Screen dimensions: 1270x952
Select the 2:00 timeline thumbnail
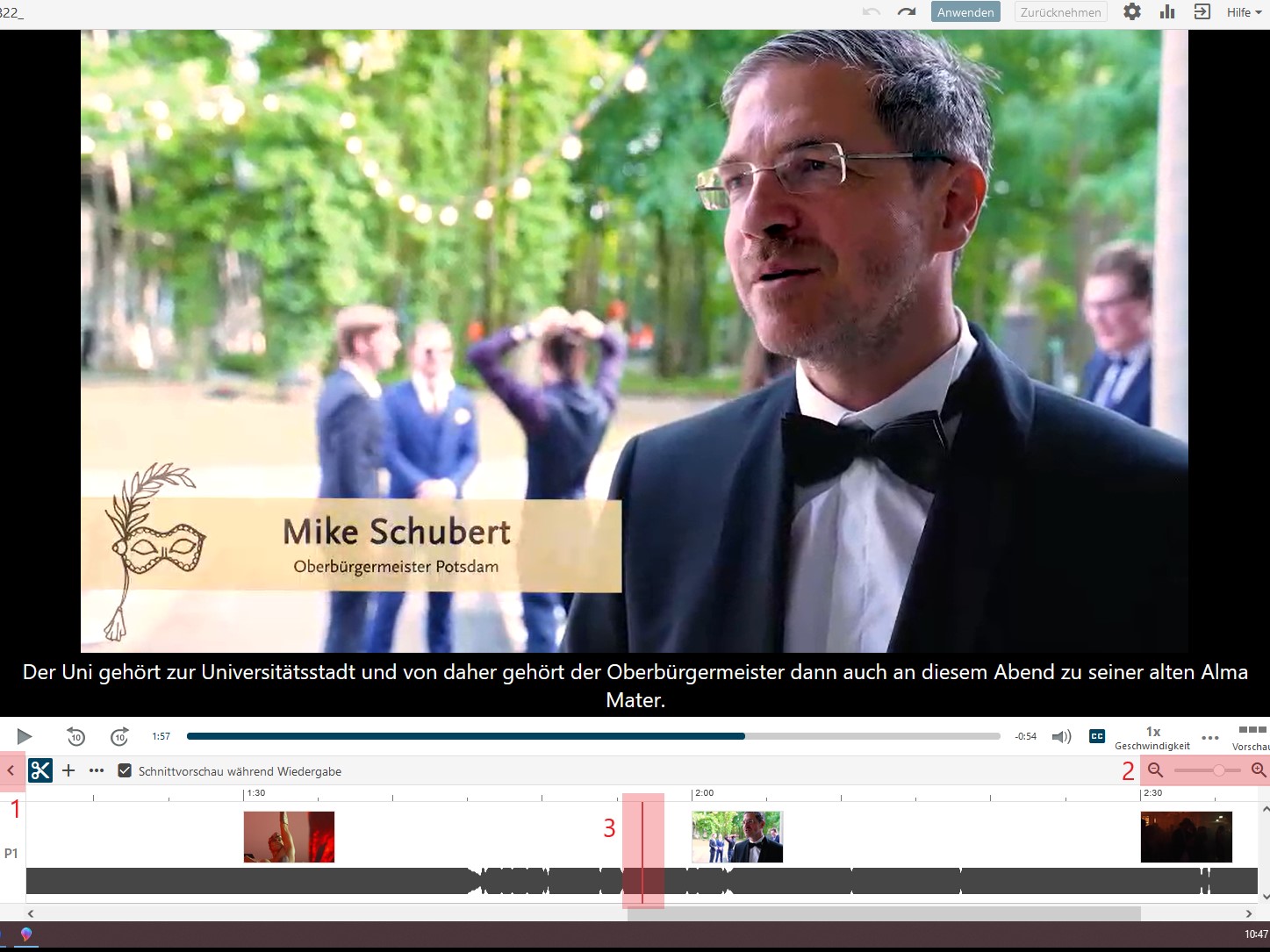[737, 836]
